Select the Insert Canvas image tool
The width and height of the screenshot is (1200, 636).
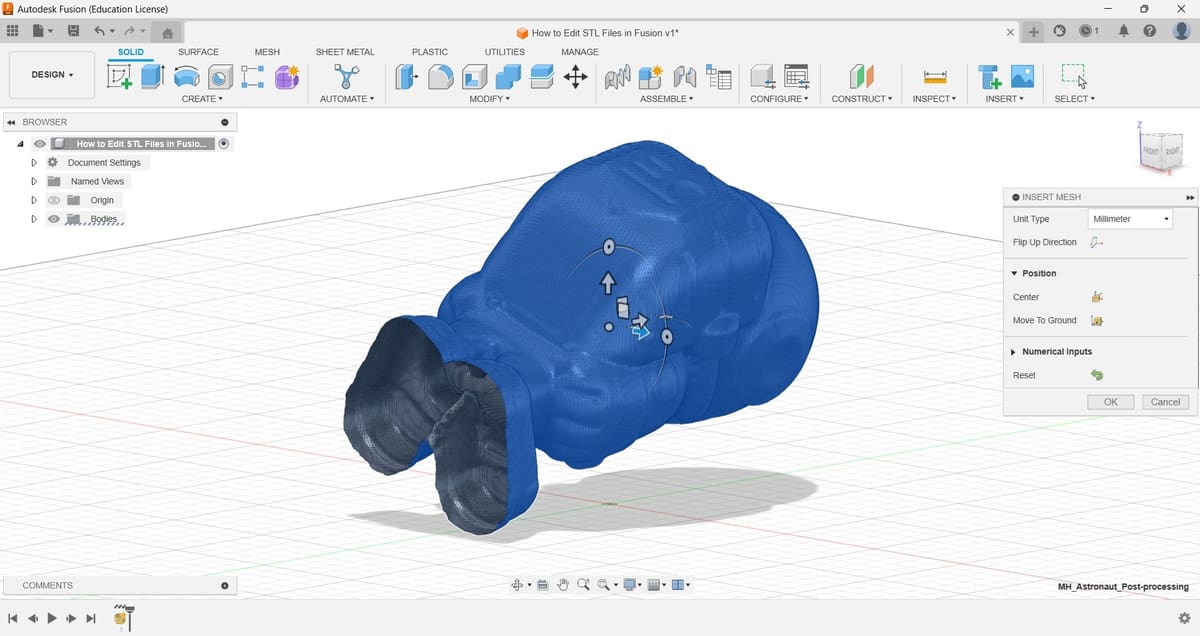click(1022, 77)
